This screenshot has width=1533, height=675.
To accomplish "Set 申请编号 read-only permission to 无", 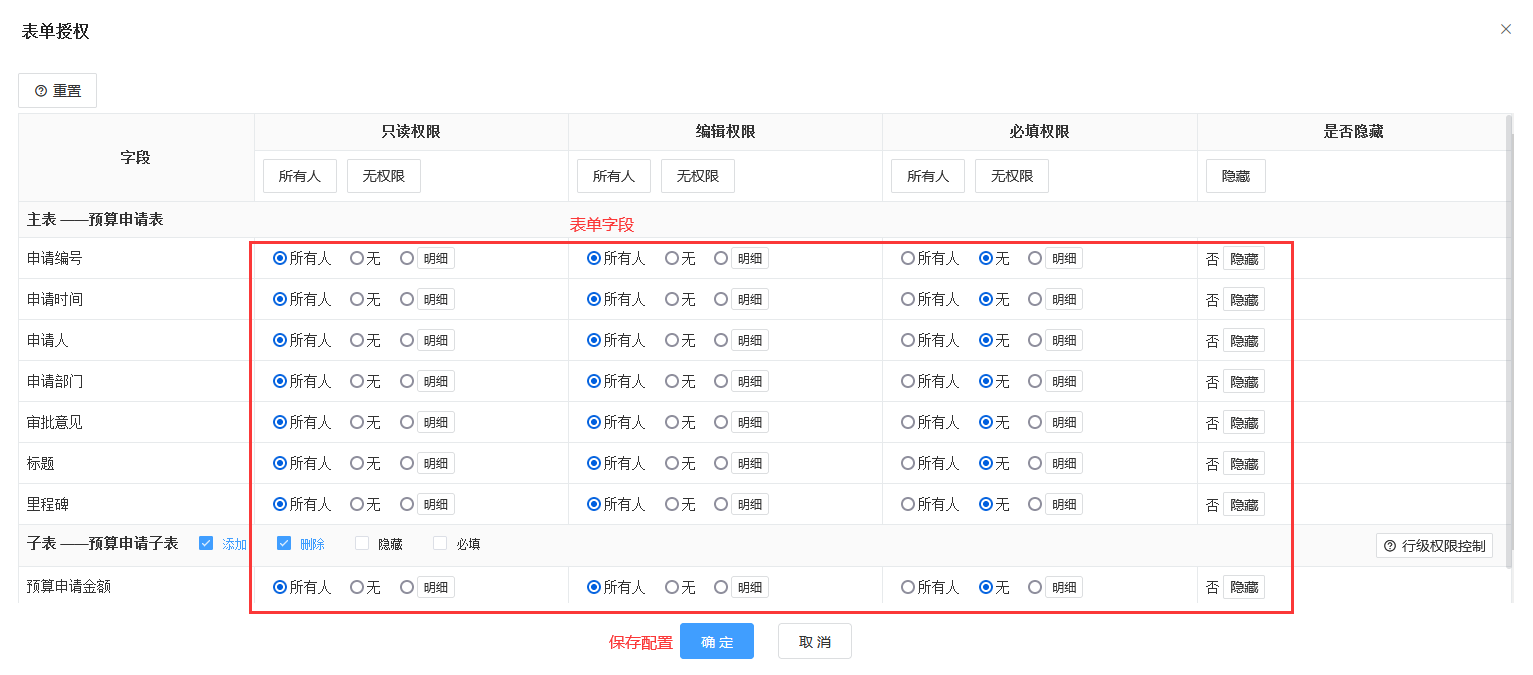I will (x=357, y=258).
